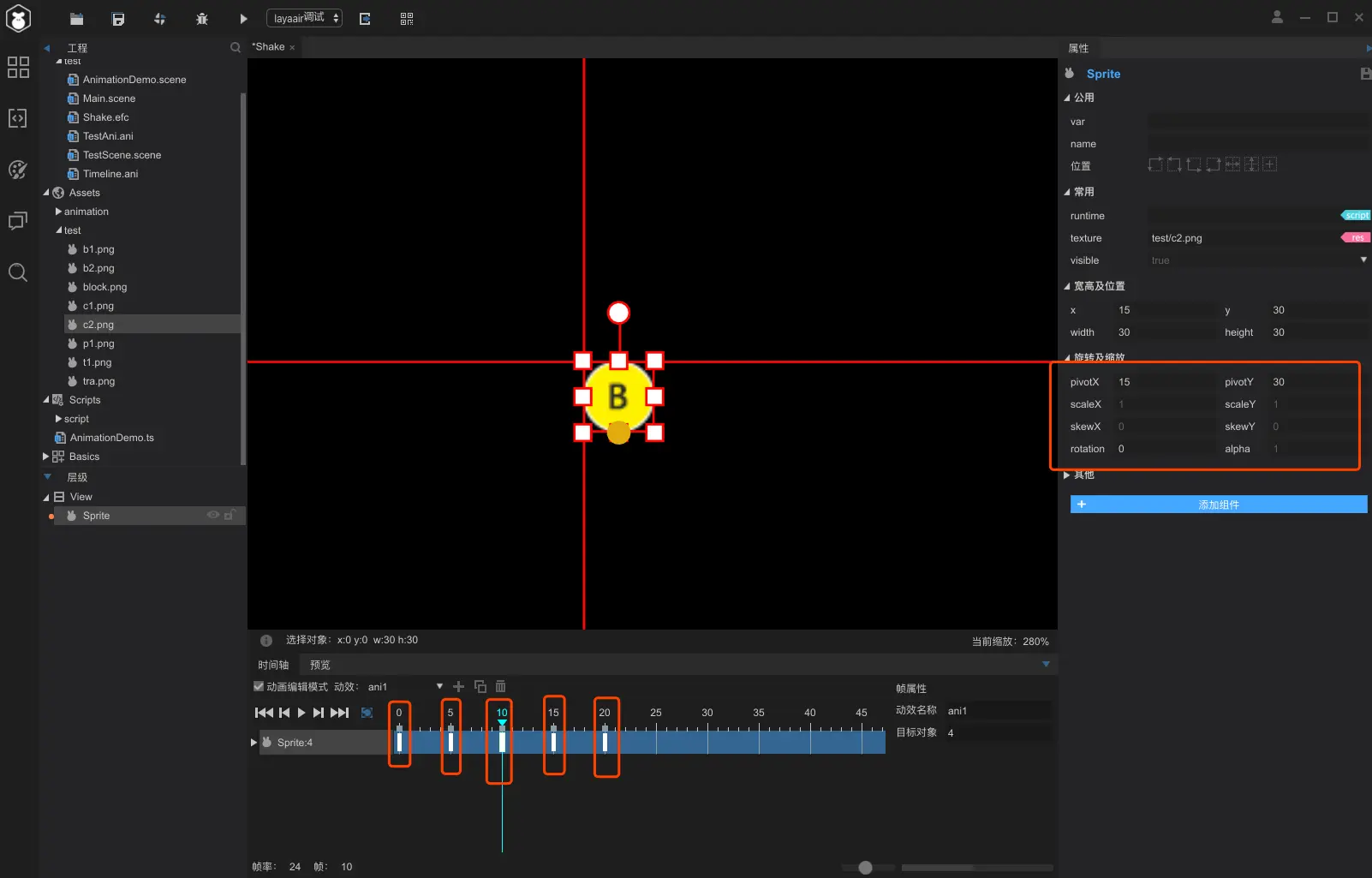Jump to last frame in timeline
The image size is (1372, 878).
pos(340,713)
